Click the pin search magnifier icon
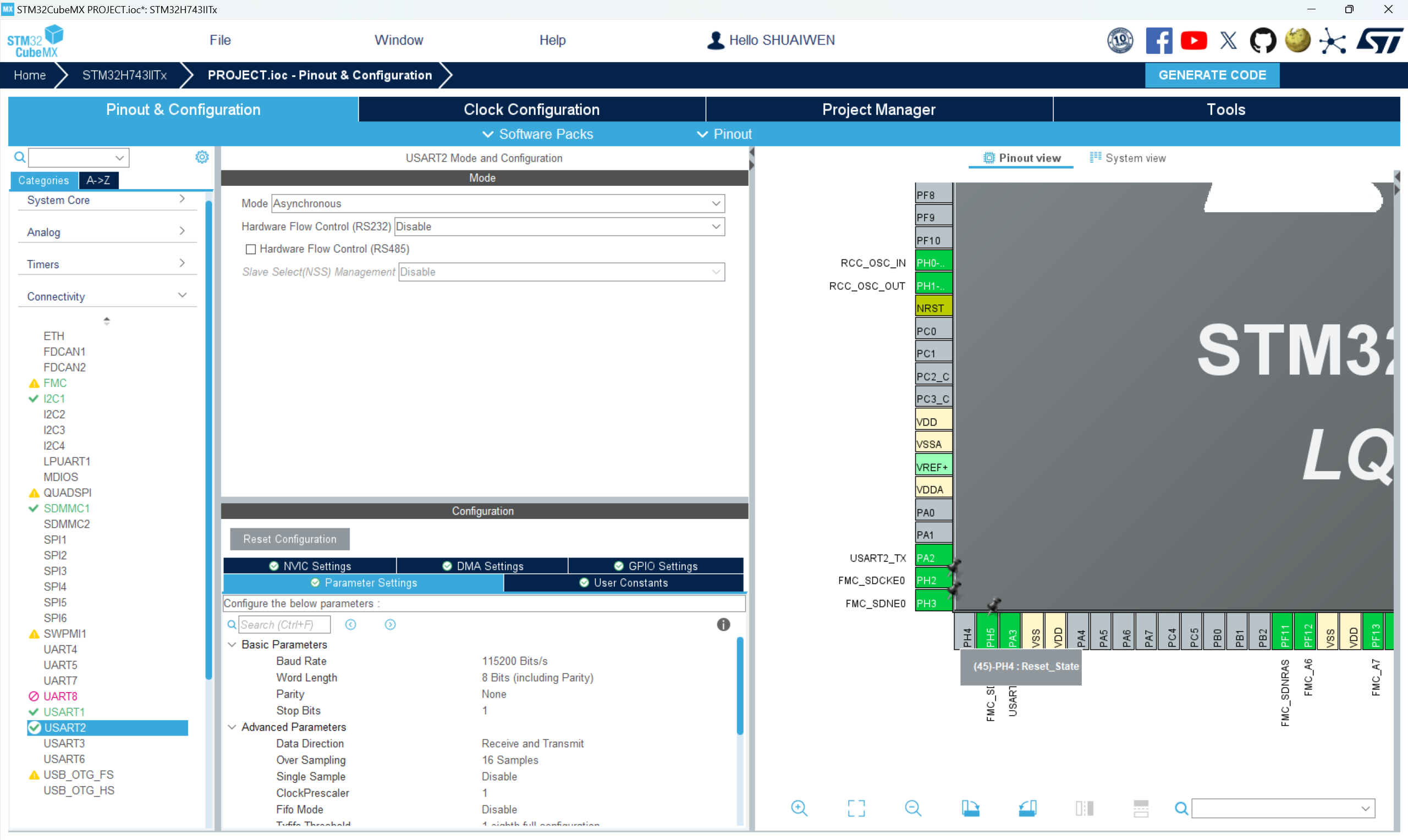This screenshot has height=840, width=1408. point(1181,808)
